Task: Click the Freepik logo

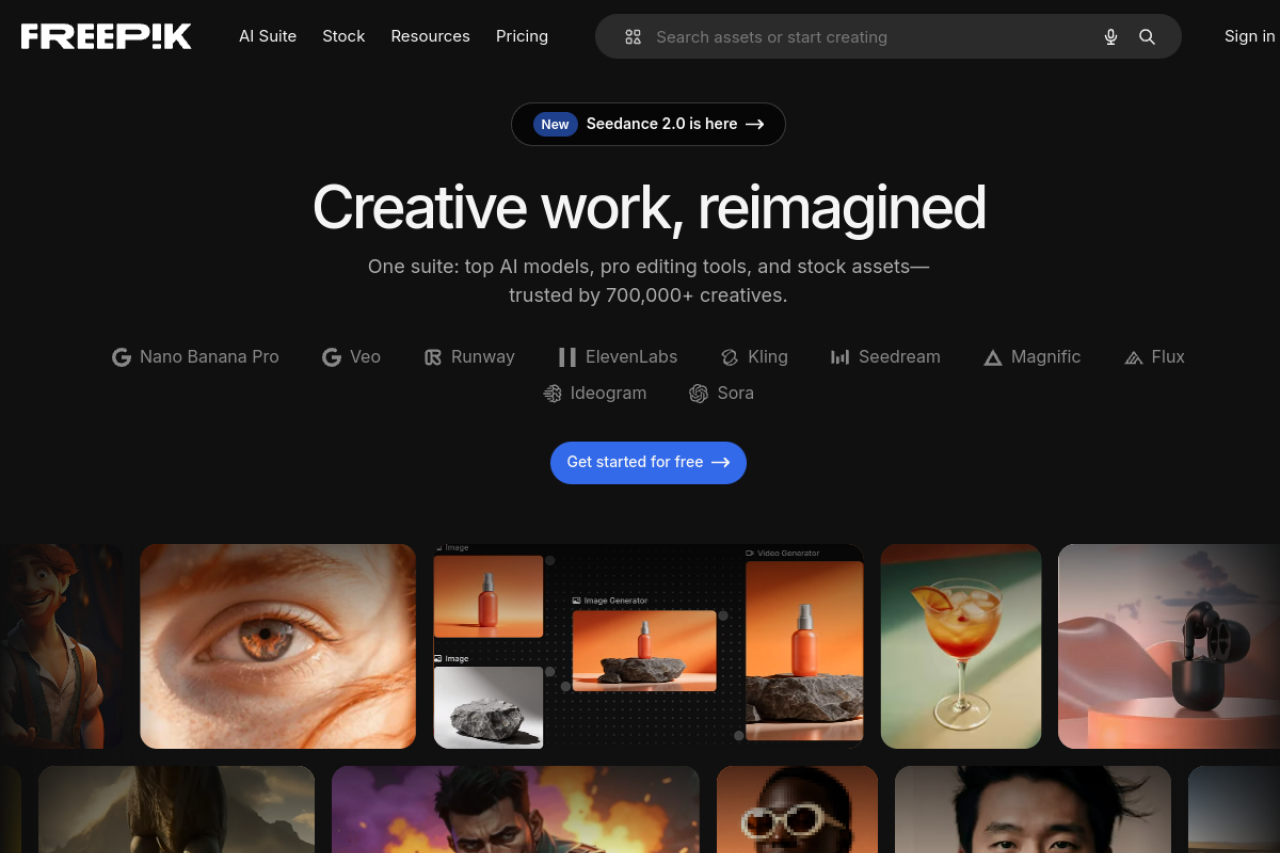Action: pyautogui.click(x=106, y=37)
